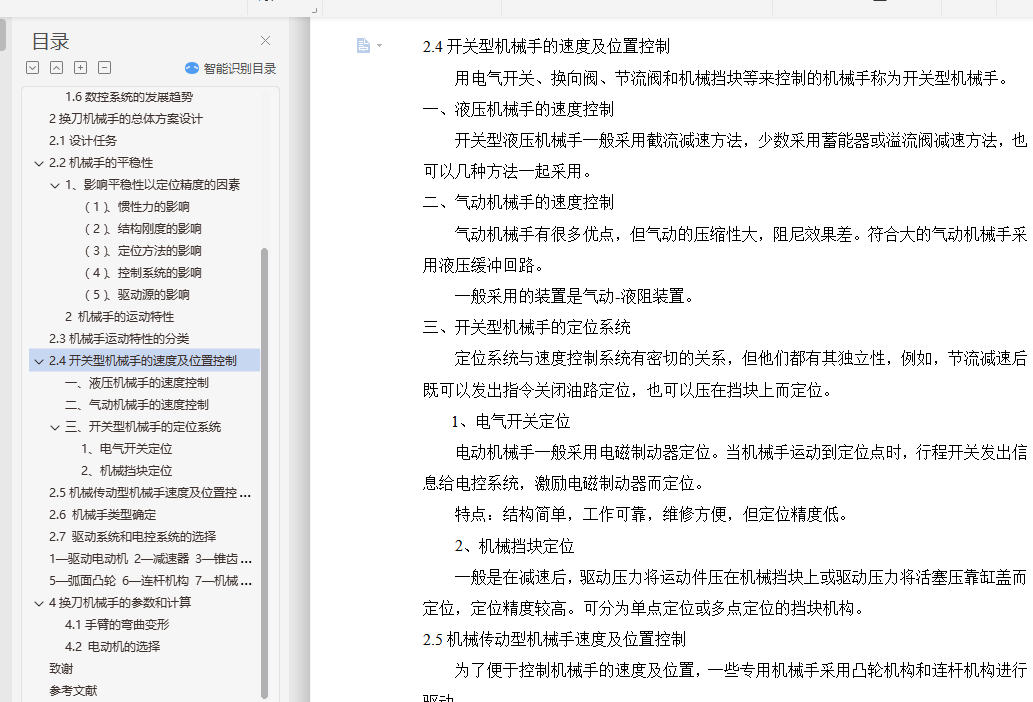Click the document heading 2.4 开关型机械手的速度及位置控制
The height and width of the screenshot is (702, 1033).
click(x=546, y=46)
